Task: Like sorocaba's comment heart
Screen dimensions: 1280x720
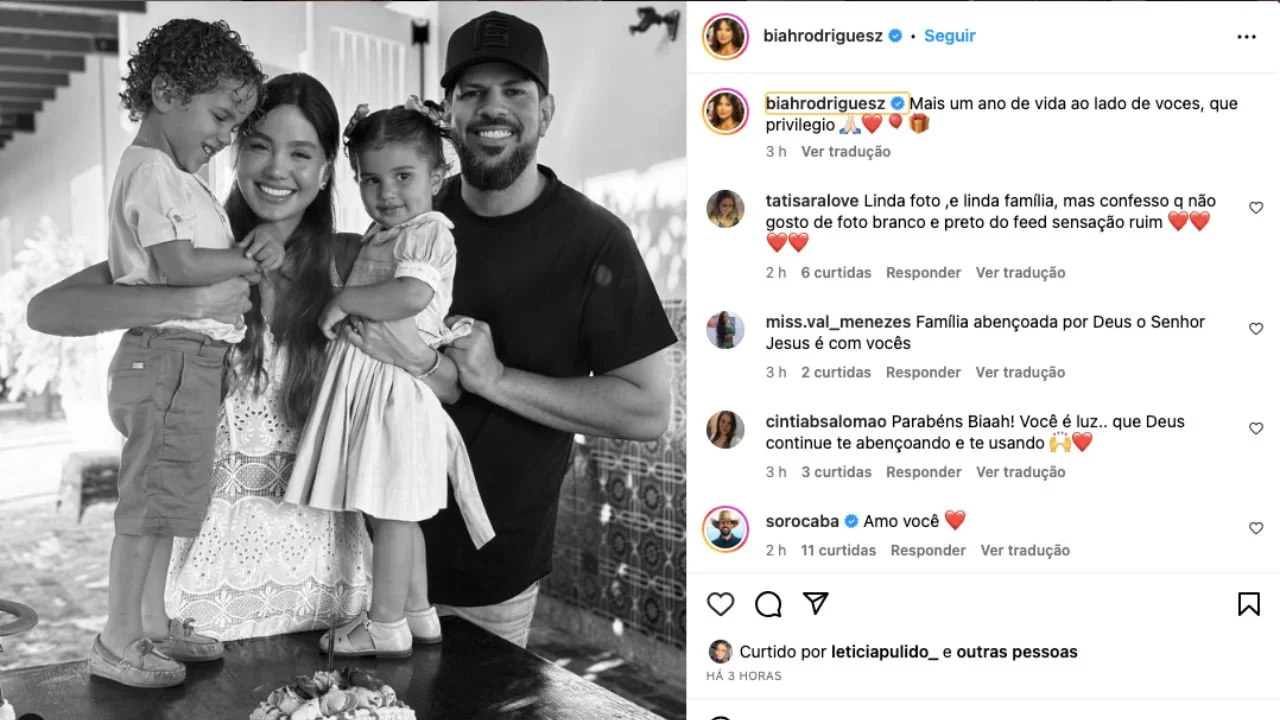Action: point(1256,528)
